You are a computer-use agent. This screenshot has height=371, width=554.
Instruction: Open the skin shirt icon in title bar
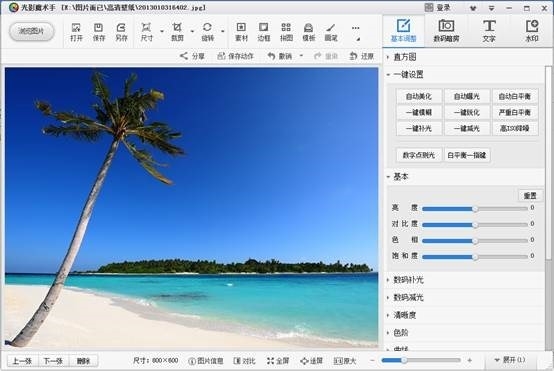[473, 8]
